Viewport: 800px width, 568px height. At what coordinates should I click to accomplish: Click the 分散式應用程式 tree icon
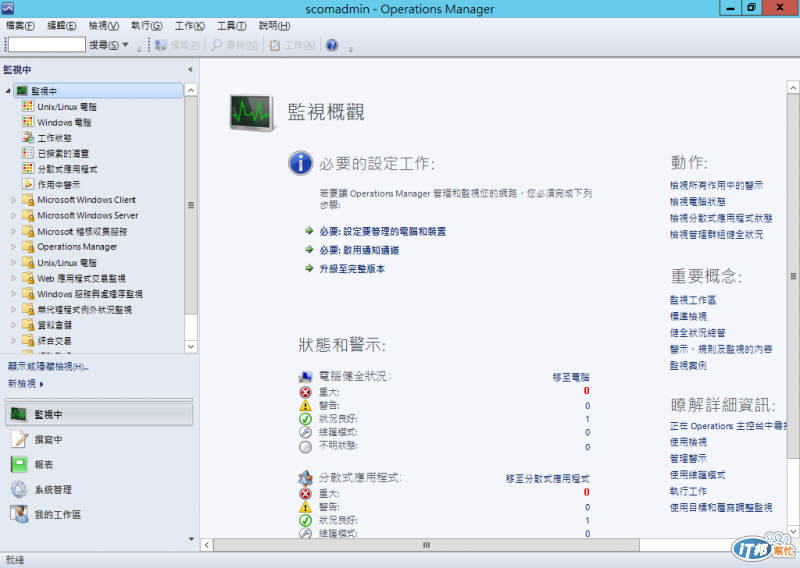point(28,168)
